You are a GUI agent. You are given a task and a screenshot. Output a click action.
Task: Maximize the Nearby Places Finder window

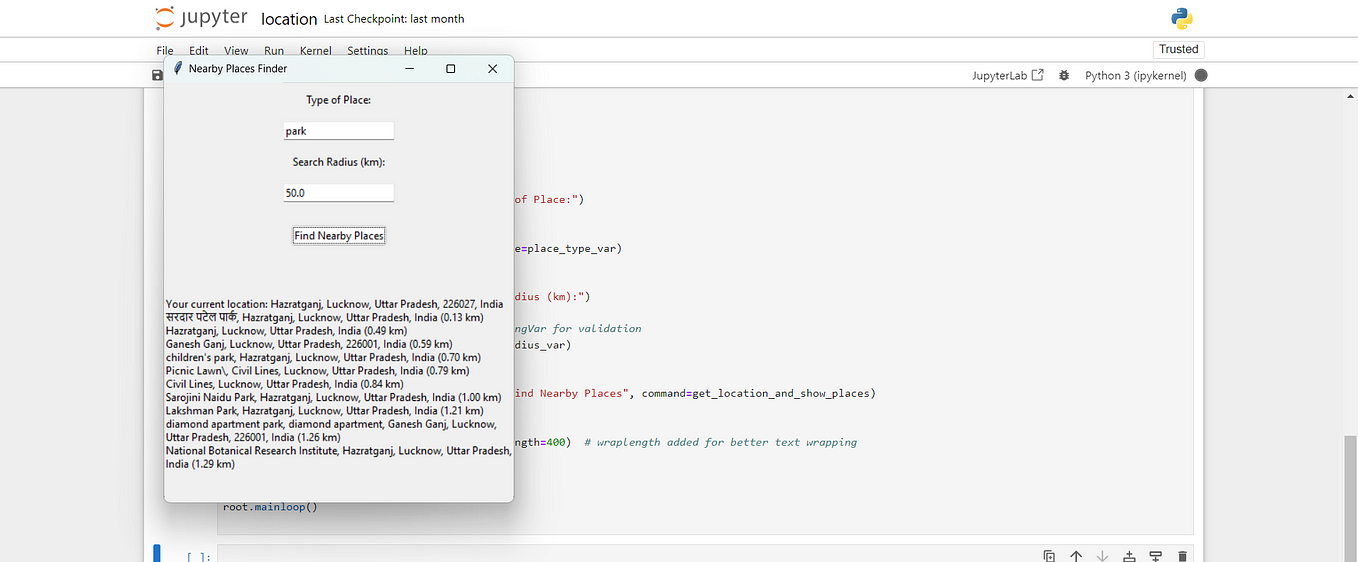point(450,68)
